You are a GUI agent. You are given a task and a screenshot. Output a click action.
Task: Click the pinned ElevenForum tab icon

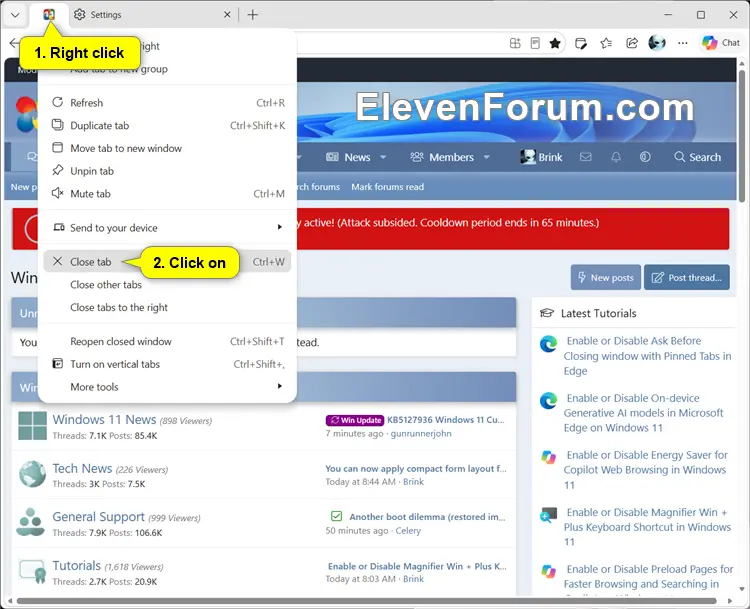49,15
